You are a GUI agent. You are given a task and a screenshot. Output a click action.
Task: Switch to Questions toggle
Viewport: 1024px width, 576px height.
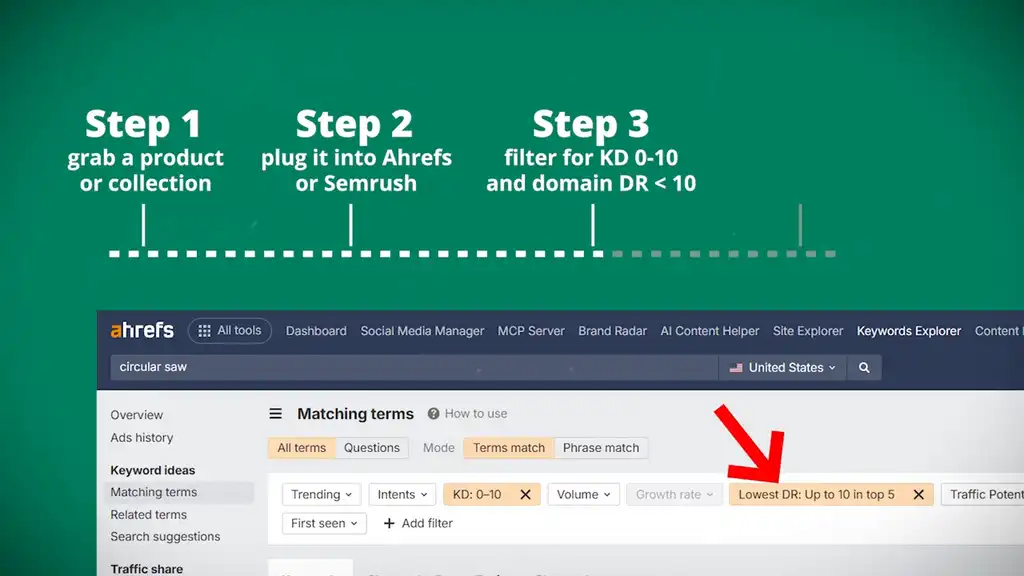372,448
